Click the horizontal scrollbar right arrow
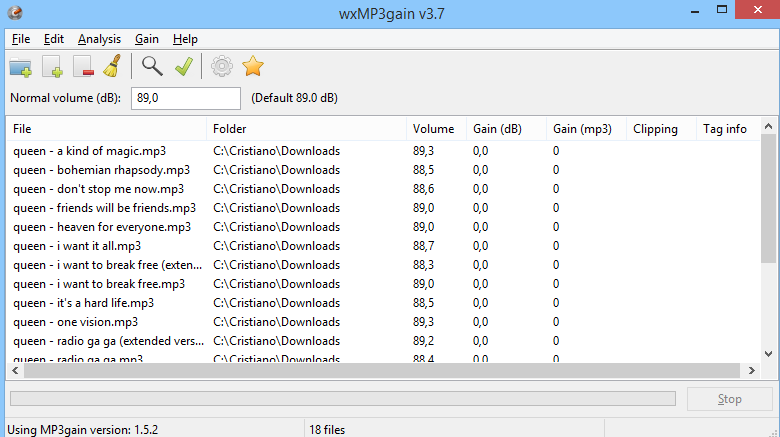The image size is (780, 437). 752,370
